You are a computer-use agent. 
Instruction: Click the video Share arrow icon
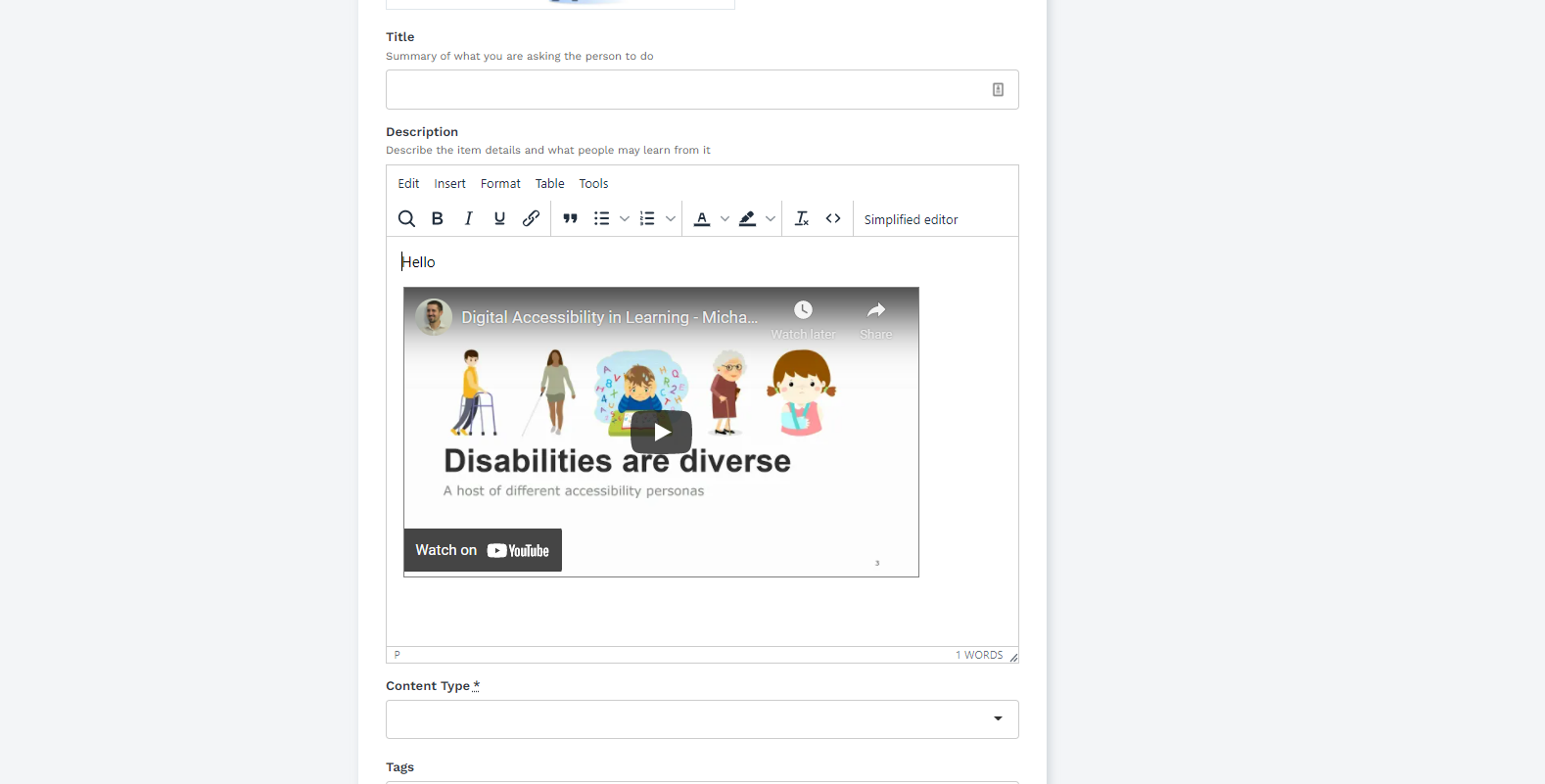pos(876,310)
